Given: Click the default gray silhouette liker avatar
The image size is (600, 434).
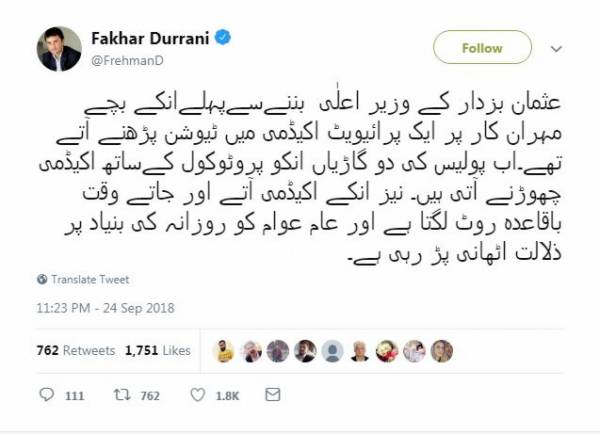Looking at the screenshot, I should pos(332,351).
